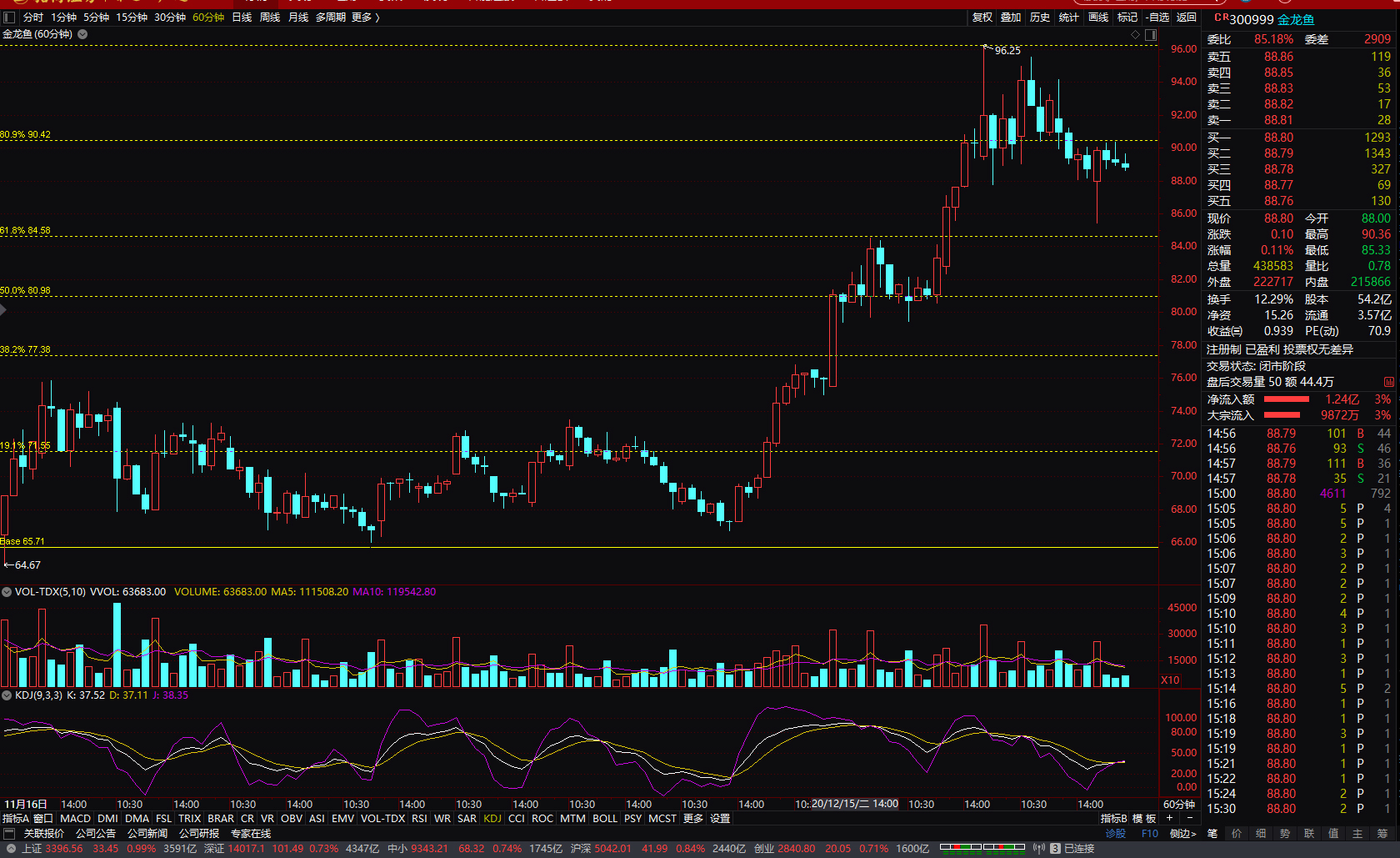Screen dimensions: 1400x858
Task: Open the 模板 template button
Action: [1145, 819]
